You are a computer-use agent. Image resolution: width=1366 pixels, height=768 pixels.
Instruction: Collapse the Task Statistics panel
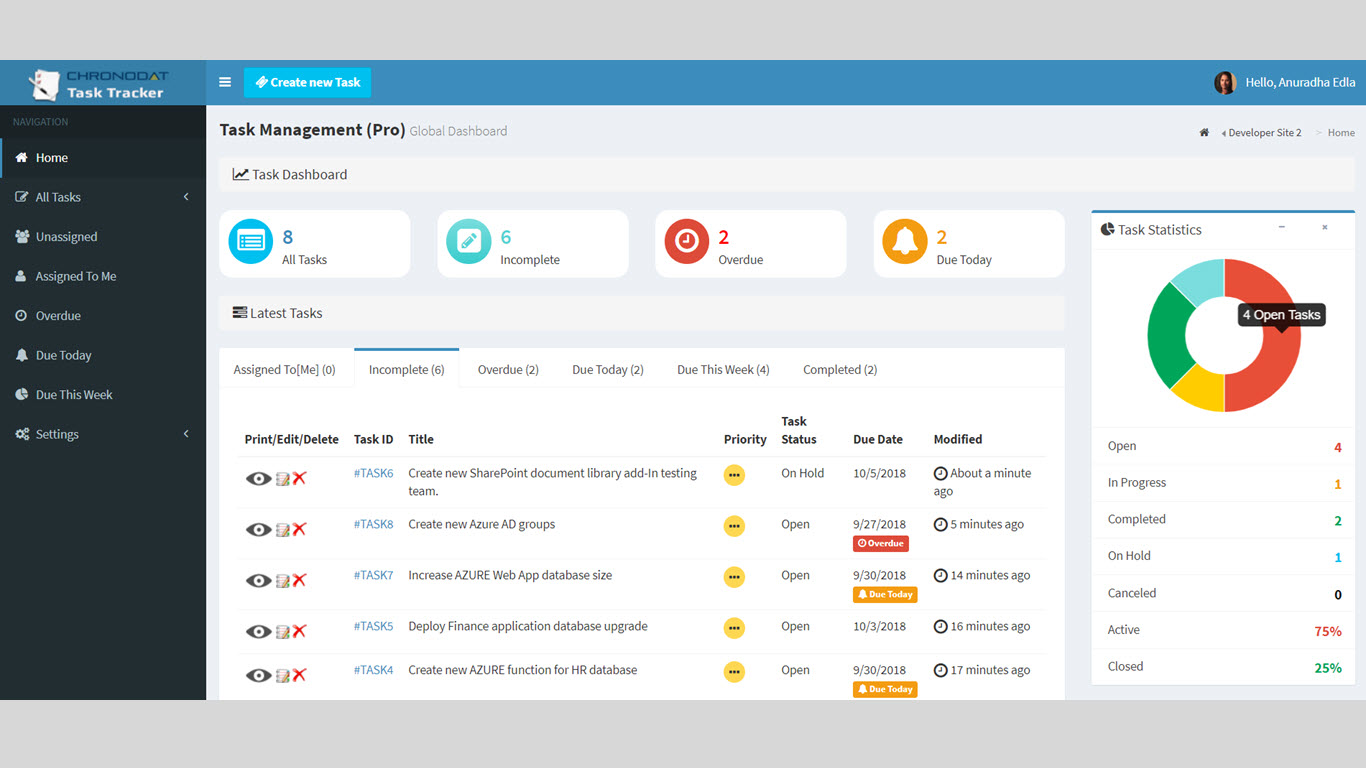tap(1281, 229)
